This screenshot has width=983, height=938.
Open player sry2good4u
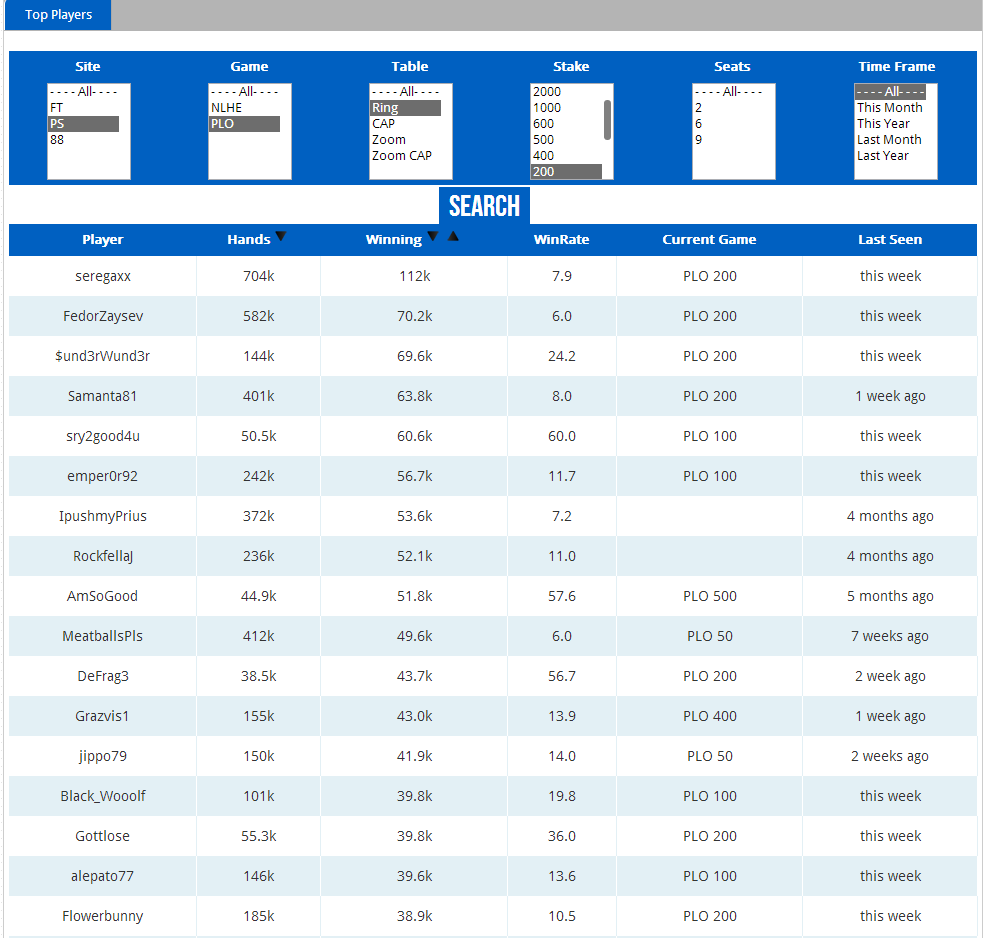(x=103, y=436)
